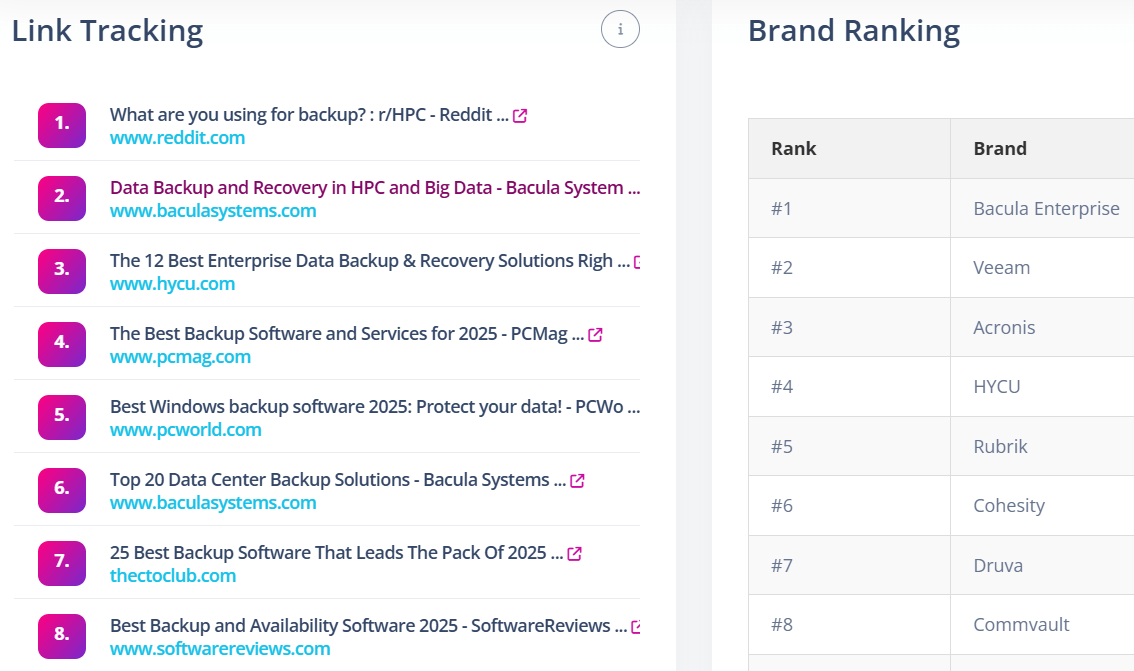Select the number 2 rank badge
1134x671 pixels.
point(62,198)
